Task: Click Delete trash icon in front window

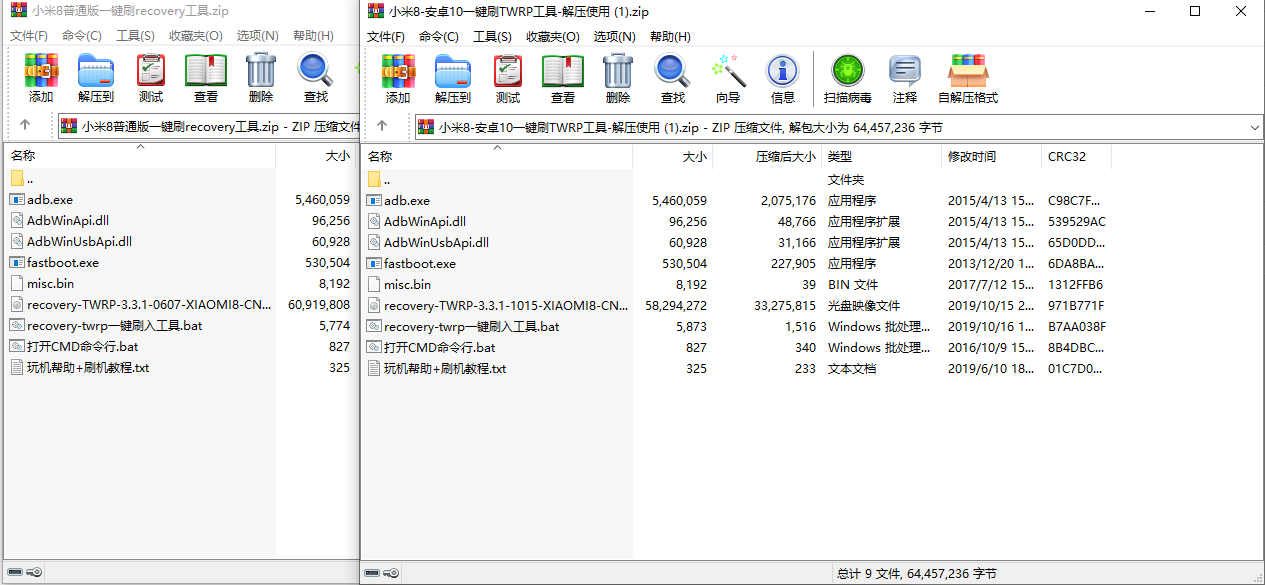Action: pyautogui.click(x=618, y=79)
